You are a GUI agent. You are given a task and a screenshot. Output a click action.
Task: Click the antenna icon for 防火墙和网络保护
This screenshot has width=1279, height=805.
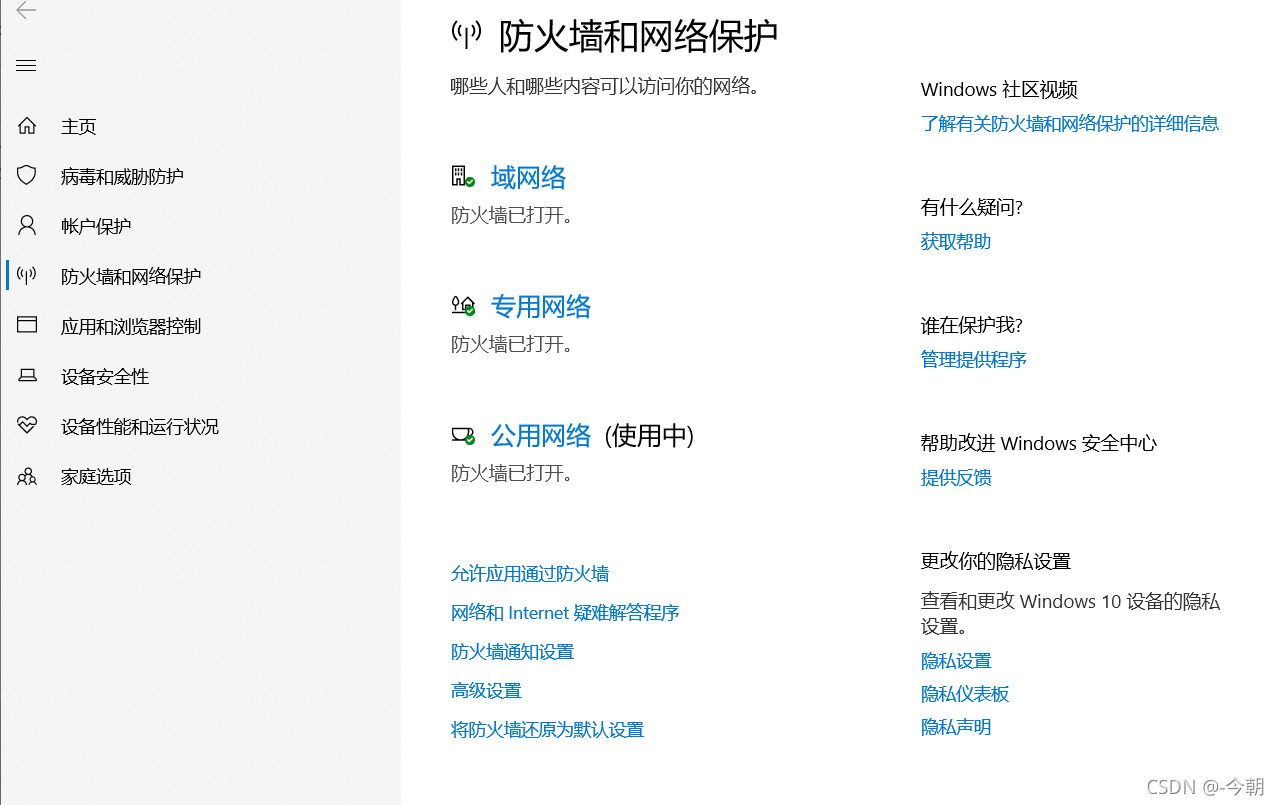27,276
